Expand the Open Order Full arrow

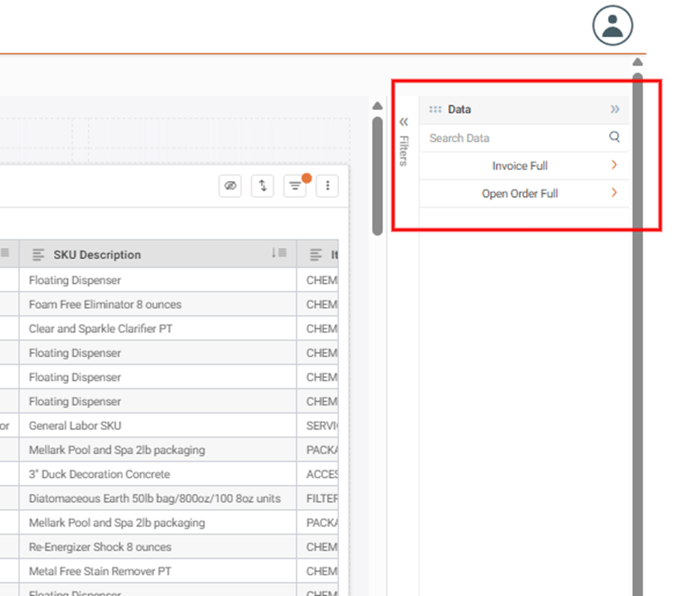pos(614,193)
